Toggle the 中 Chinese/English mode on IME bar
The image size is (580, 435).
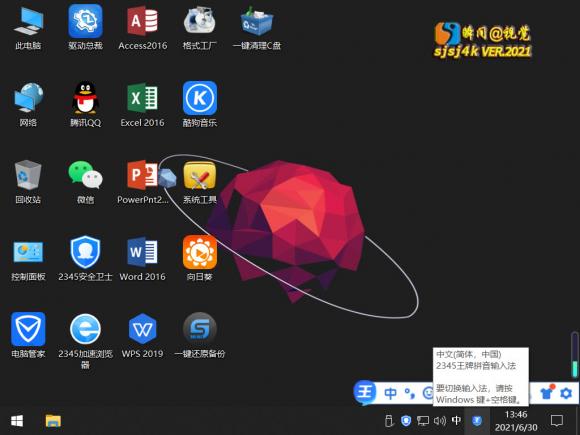(390, 393)
